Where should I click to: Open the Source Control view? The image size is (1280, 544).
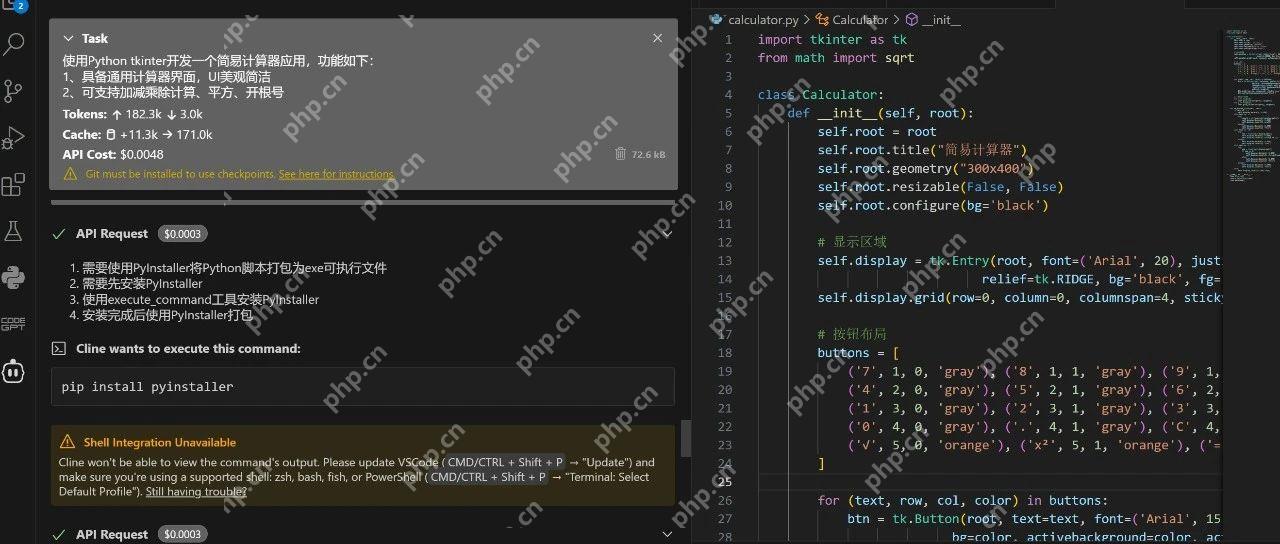[14, 91]
